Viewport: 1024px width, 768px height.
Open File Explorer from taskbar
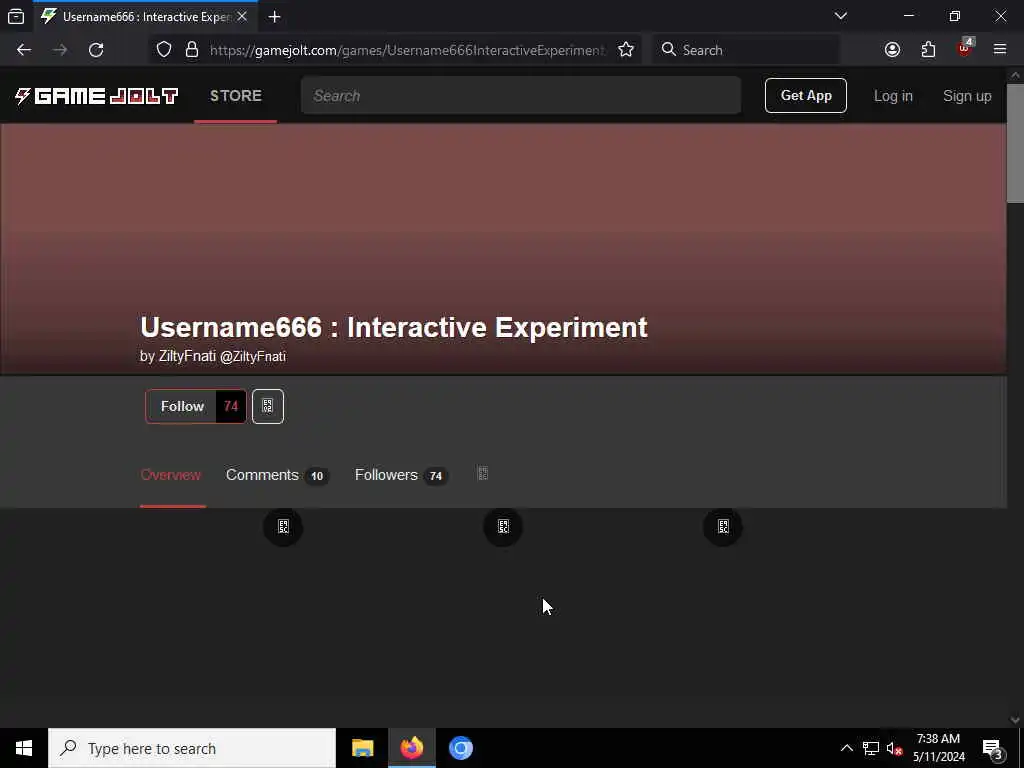(x=362, y=748)
